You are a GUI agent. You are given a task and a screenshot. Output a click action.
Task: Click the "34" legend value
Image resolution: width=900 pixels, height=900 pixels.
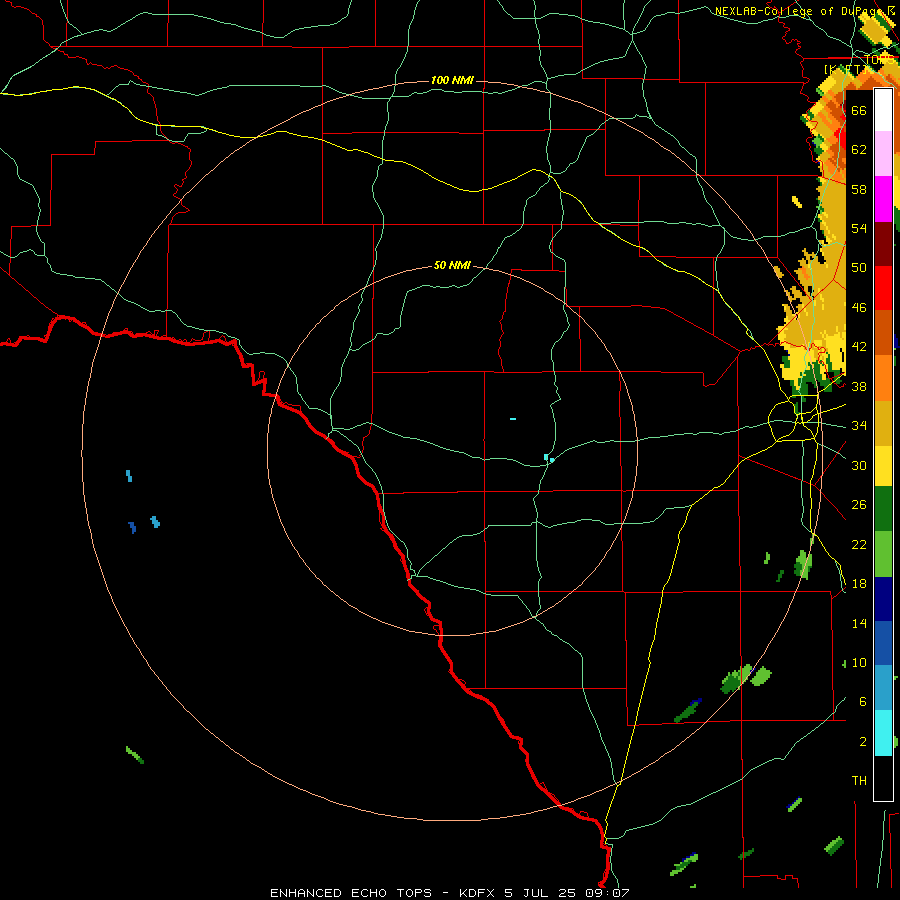(859, 425)
